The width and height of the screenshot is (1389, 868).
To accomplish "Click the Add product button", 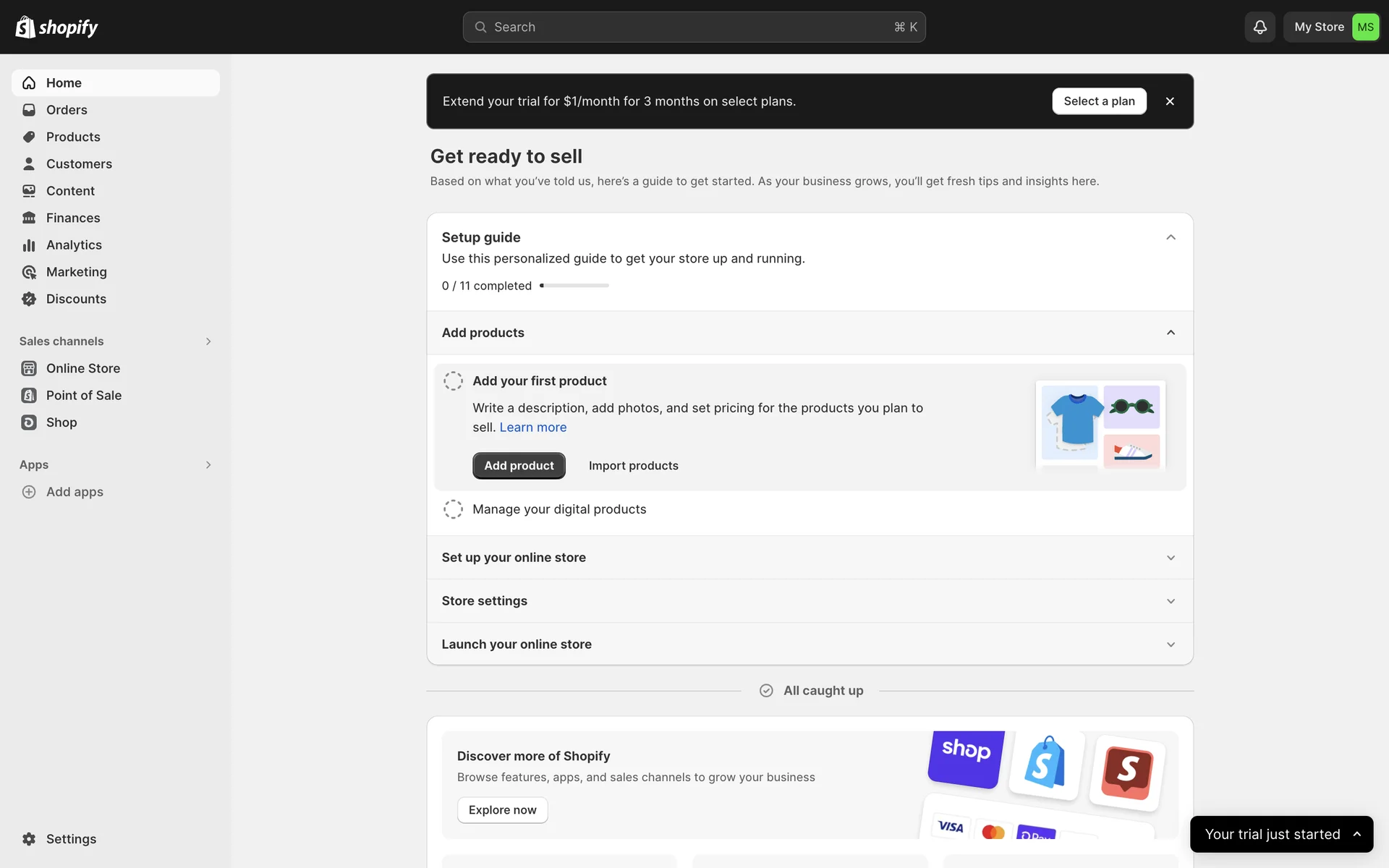I will click(x=519, y=466).
